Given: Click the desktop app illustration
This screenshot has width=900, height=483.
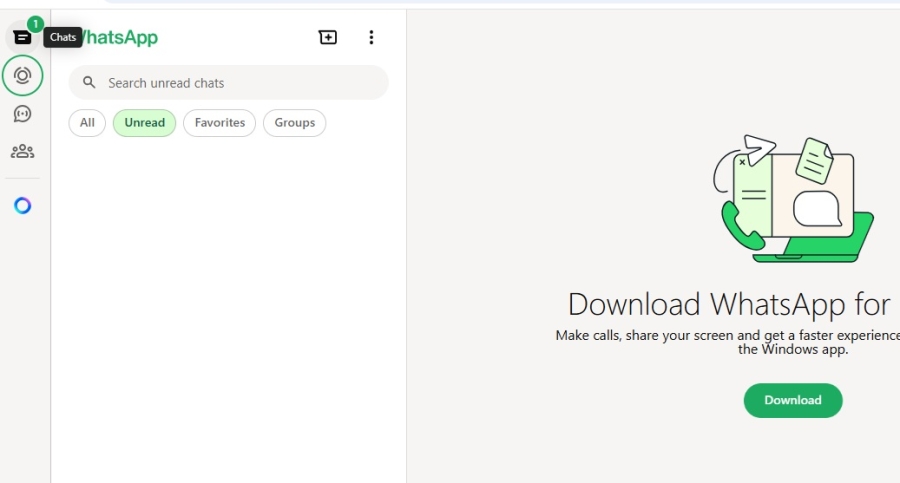Looking at the screenshot, I should point(790,200).
